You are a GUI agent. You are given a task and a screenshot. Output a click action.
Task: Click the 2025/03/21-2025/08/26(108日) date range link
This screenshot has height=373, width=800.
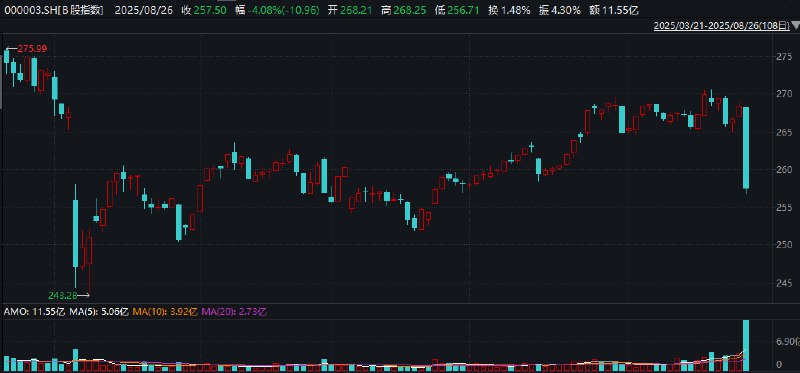(x=722, y=25)
